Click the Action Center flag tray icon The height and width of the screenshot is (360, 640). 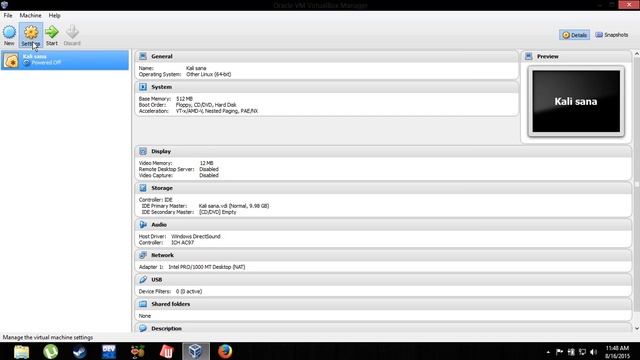559,352
